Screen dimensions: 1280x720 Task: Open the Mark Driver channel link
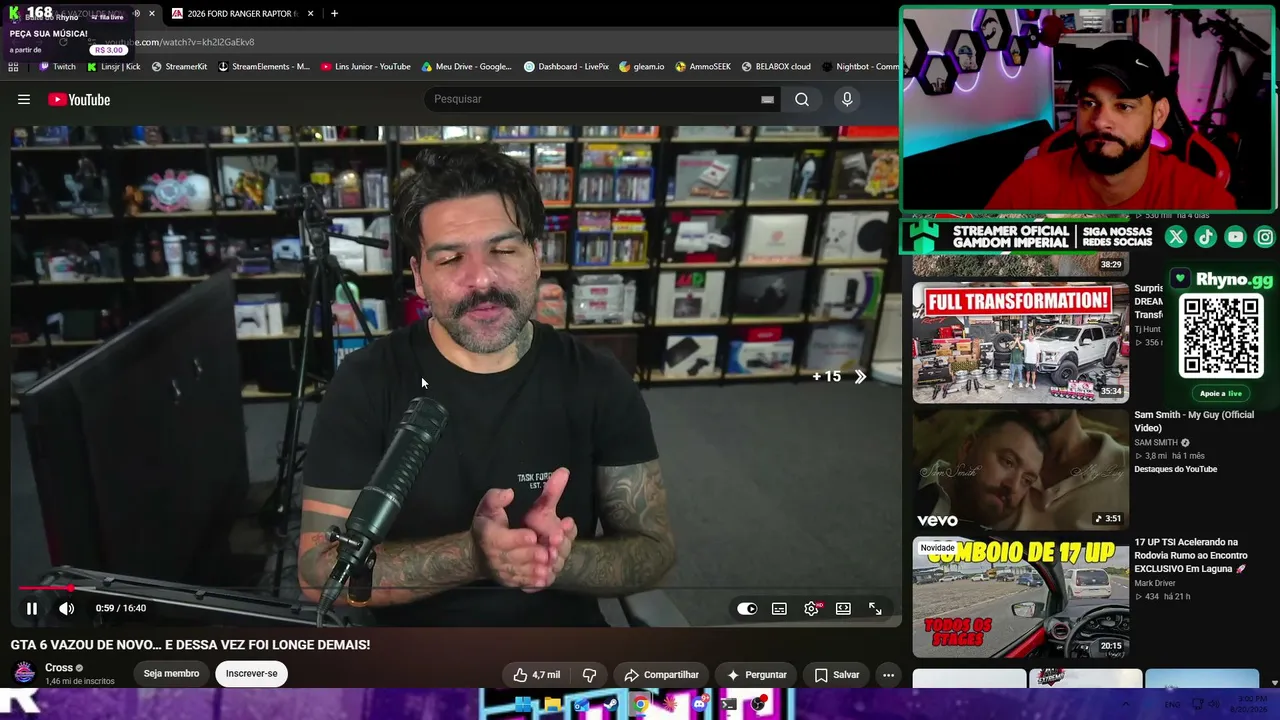[1155, 583]
